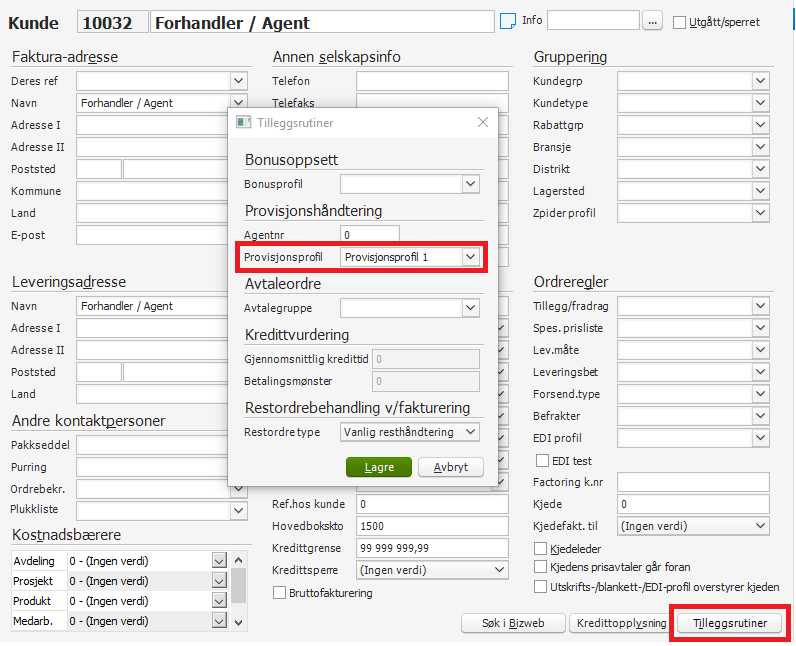Enable the EDI test checkbox

(542, 460)
